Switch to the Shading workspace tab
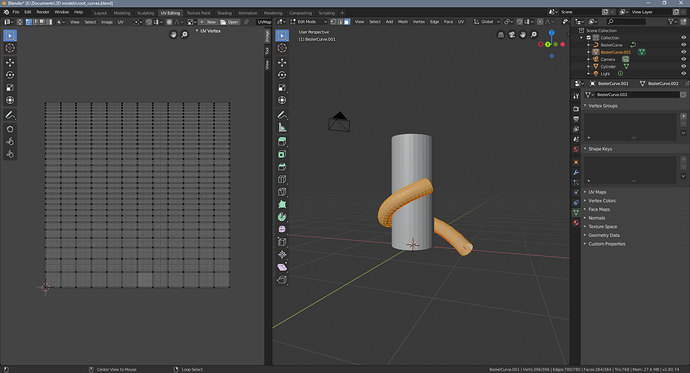 [x=224, y=13]
